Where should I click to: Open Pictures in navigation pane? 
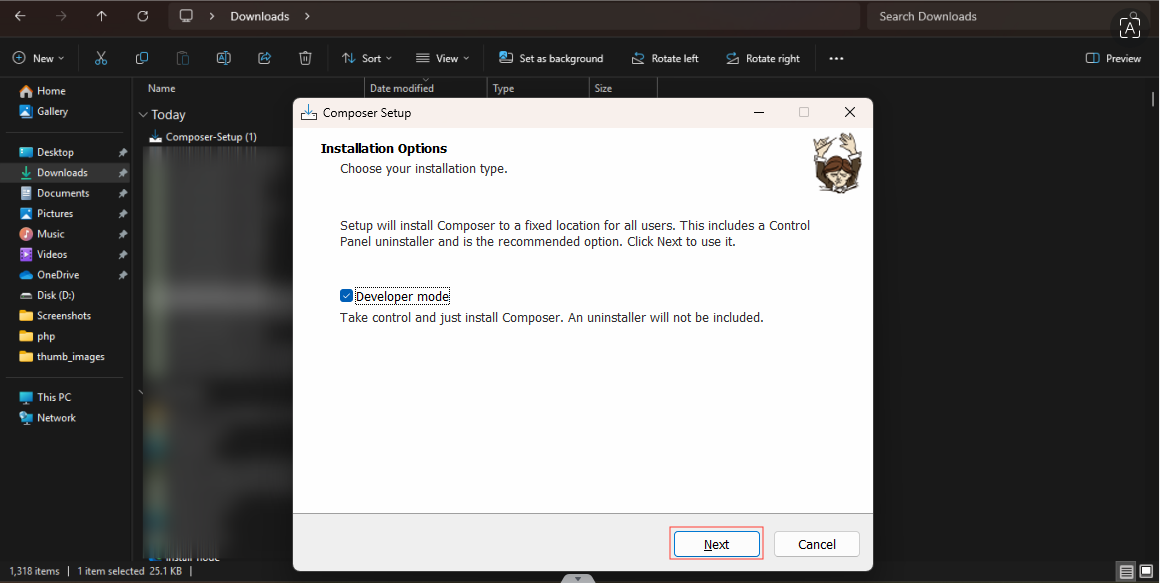pyautogui.click(x=55, y=213)
